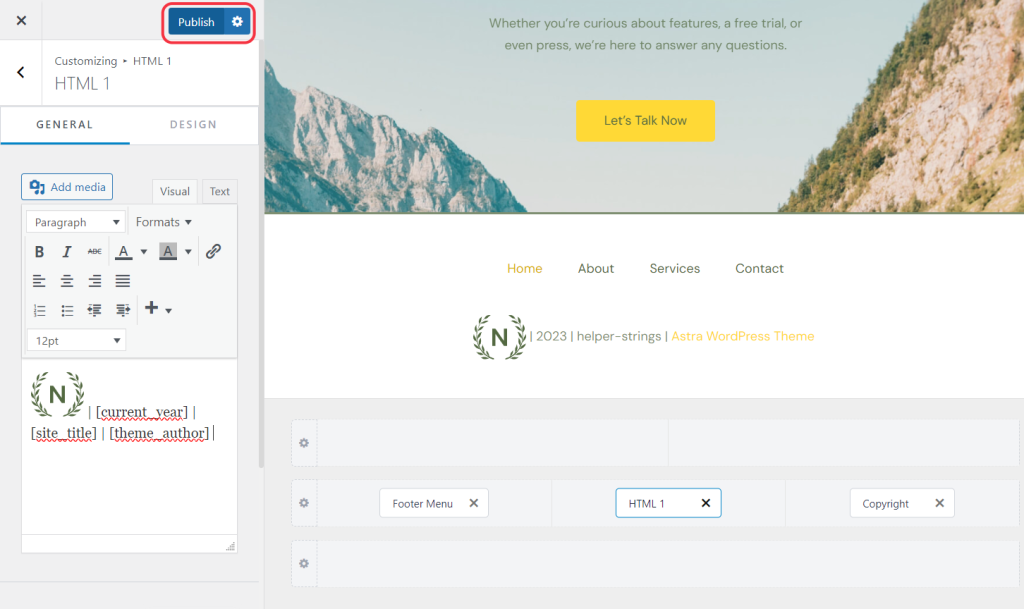Click the N logo image in editor
Screen dimensions: 1024x609
tap(57, 394)
